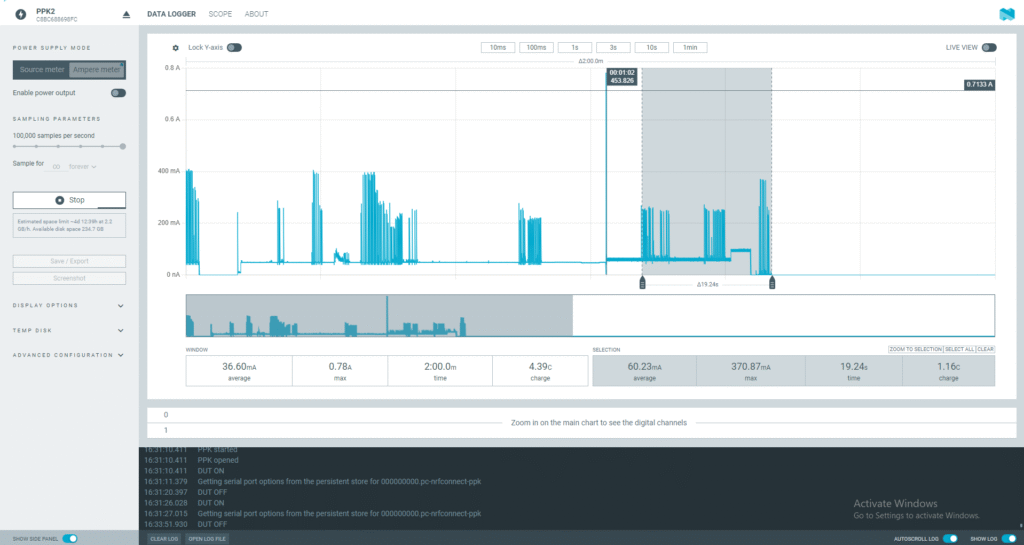Toggle the Lock Y-axis switch
The width and height of the screenshot is (1024, 545).
point(234,47)
